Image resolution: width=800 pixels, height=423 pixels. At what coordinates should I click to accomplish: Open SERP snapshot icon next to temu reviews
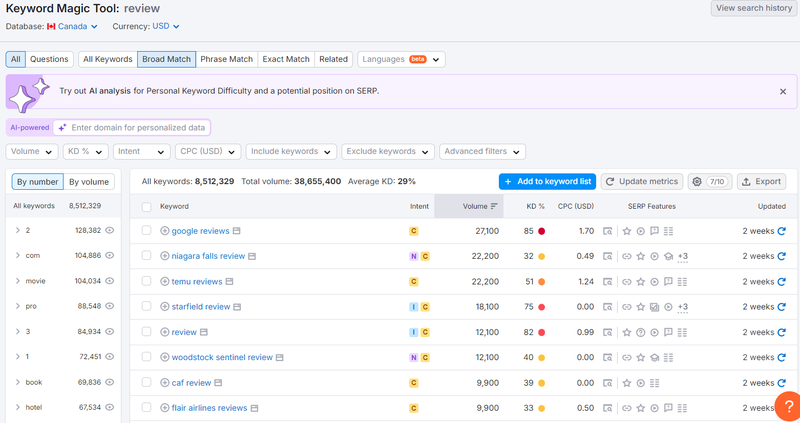pos(230,282)
